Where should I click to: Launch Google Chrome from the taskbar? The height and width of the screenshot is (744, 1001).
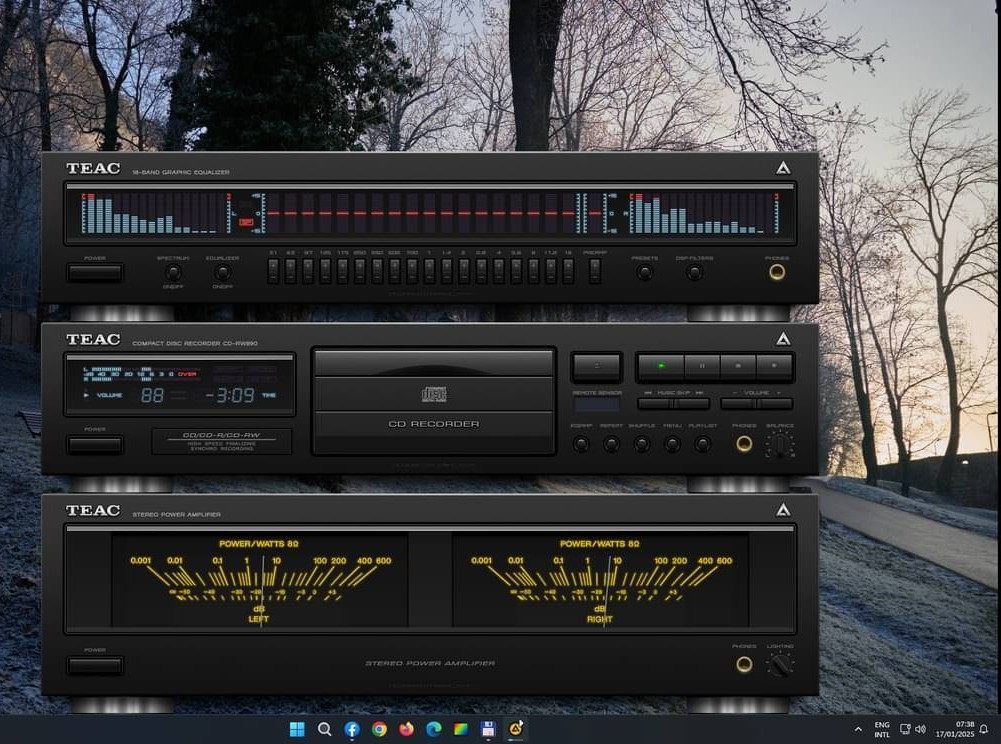[379, 729]
